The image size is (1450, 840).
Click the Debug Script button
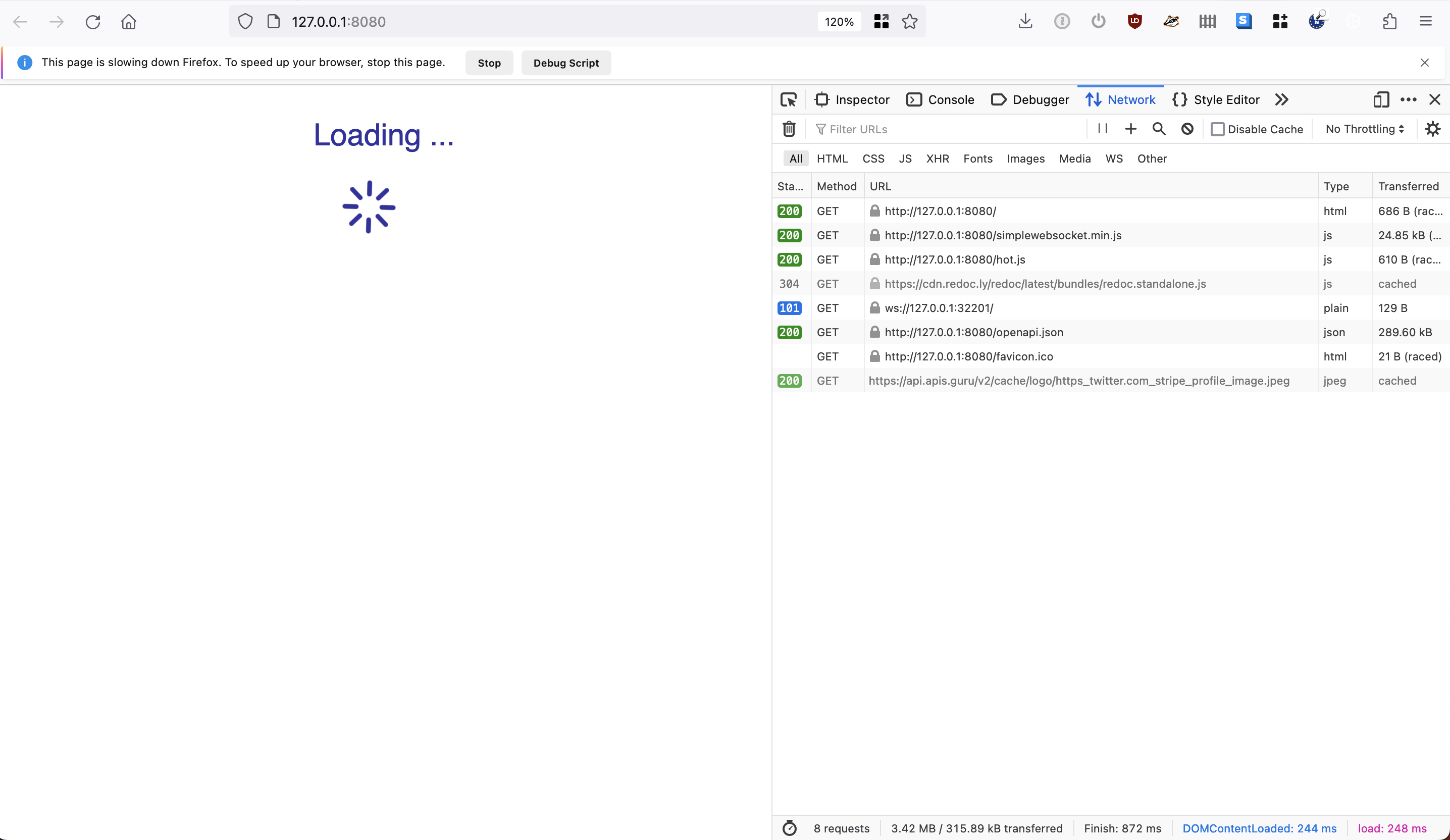(565, 63)
